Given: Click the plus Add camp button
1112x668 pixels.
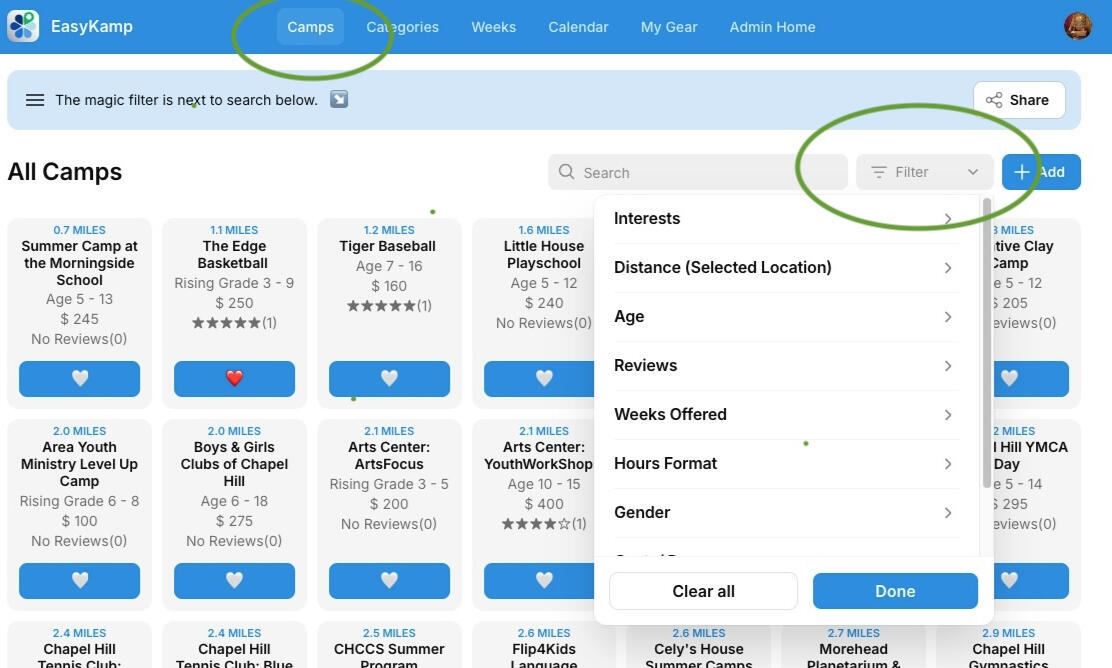Looking at the screenshot, I should pos(1040,172).
